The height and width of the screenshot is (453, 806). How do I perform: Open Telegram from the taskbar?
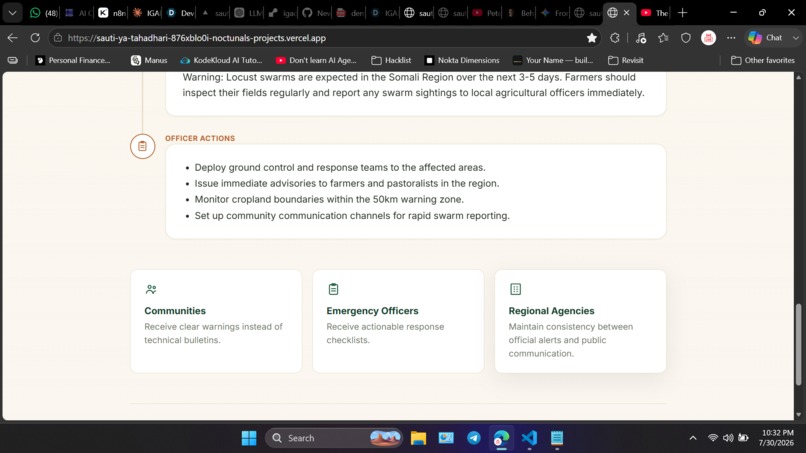pyautogui.click(x=474, y=438)
